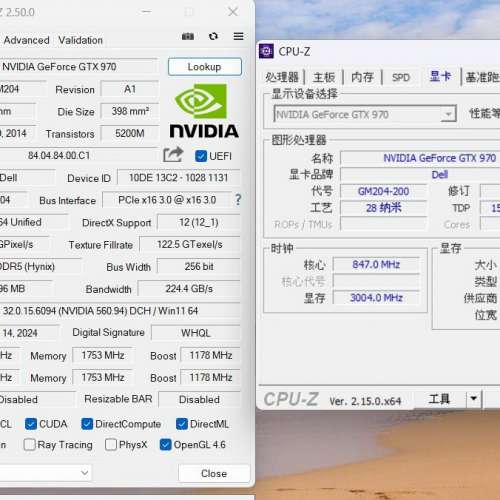Switch to the Advanced tab in GPU-Z

pos(27,40)
